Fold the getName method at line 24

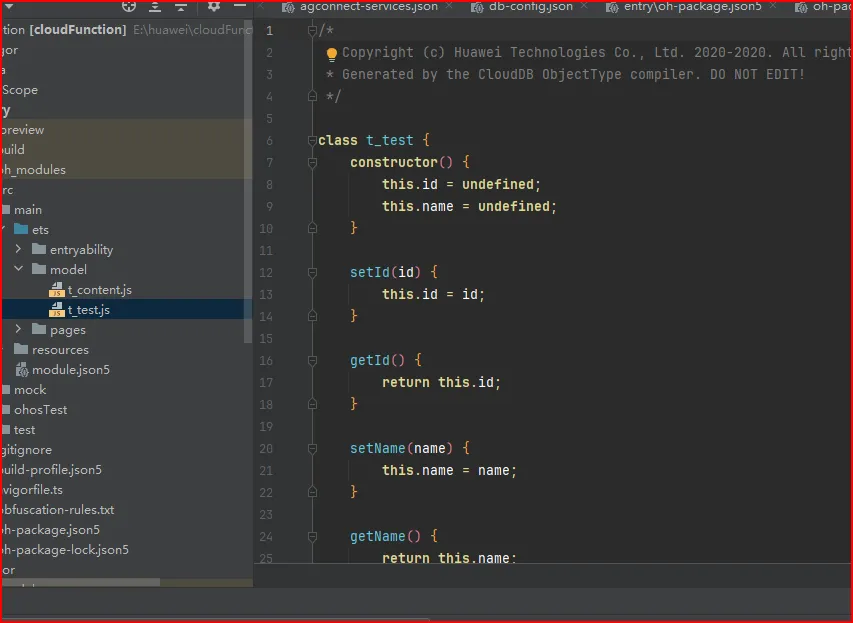pos(312,536)
